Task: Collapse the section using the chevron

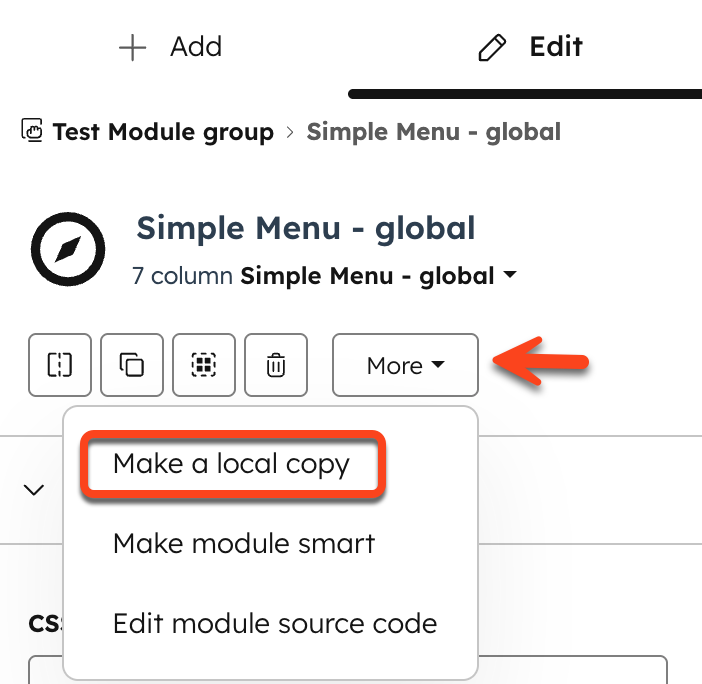Action: (34, 490)
